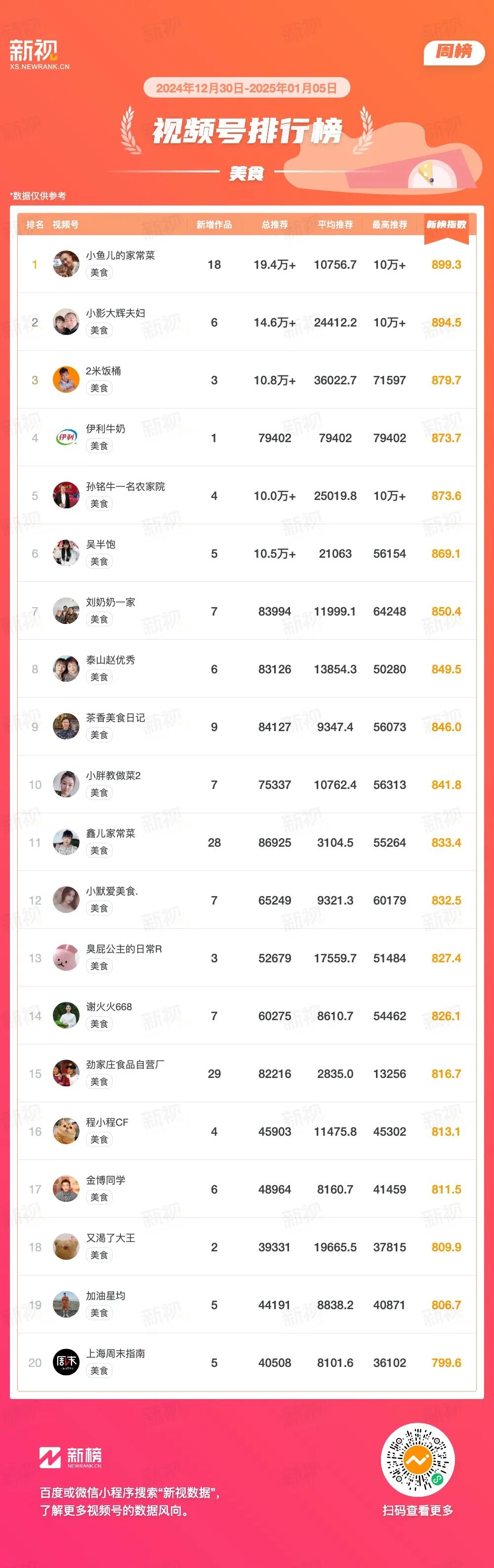Viewport: 494px width, 1568px height.
Task: Open the 孙铭牛一名农家院 account name
Action: tap(125, 486)
